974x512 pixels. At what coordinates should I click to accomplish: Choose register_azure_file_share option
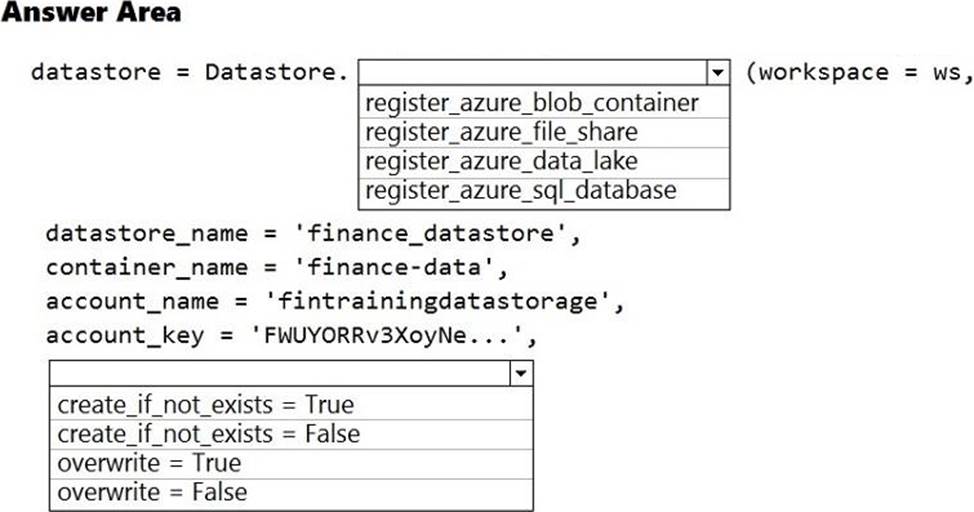(x=501, y=132)
